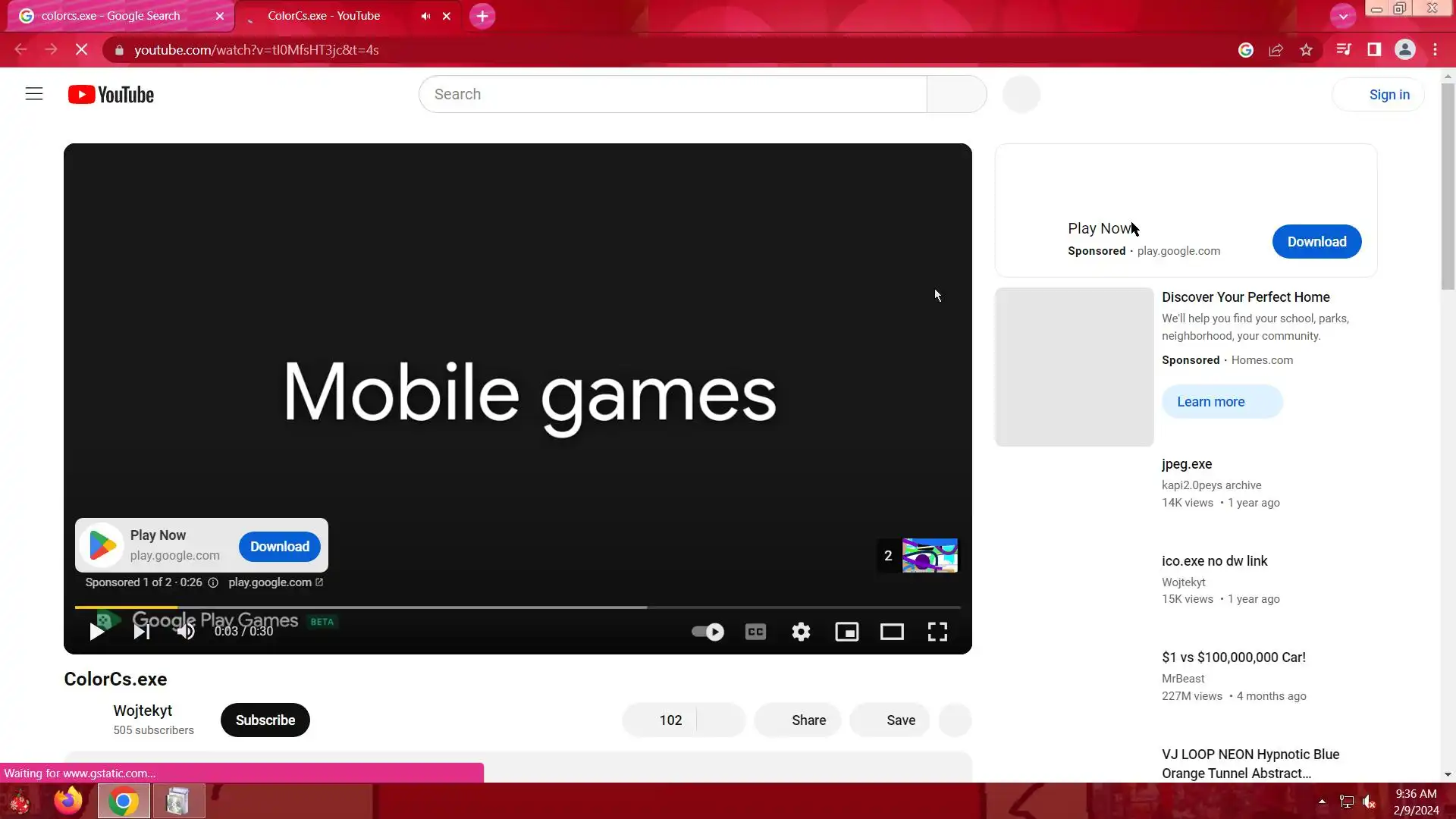
Task: Play the video with the play button
Action: [x=97, y=632]
